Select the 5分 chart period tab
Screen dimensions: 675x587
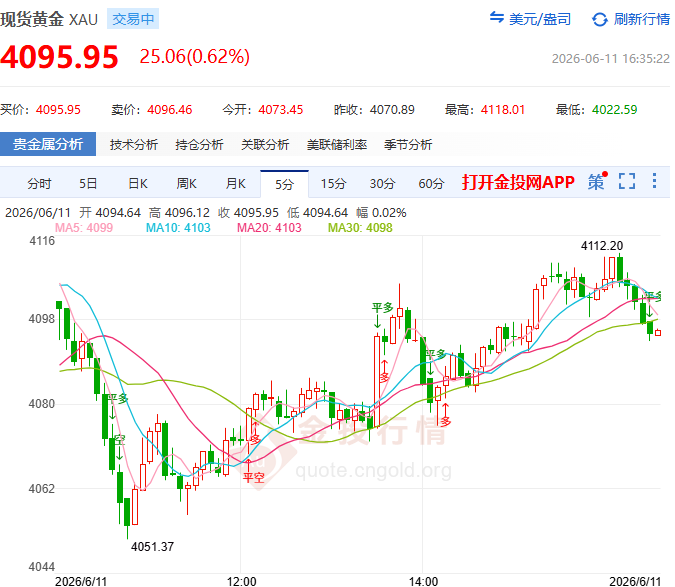pos(284,185)
